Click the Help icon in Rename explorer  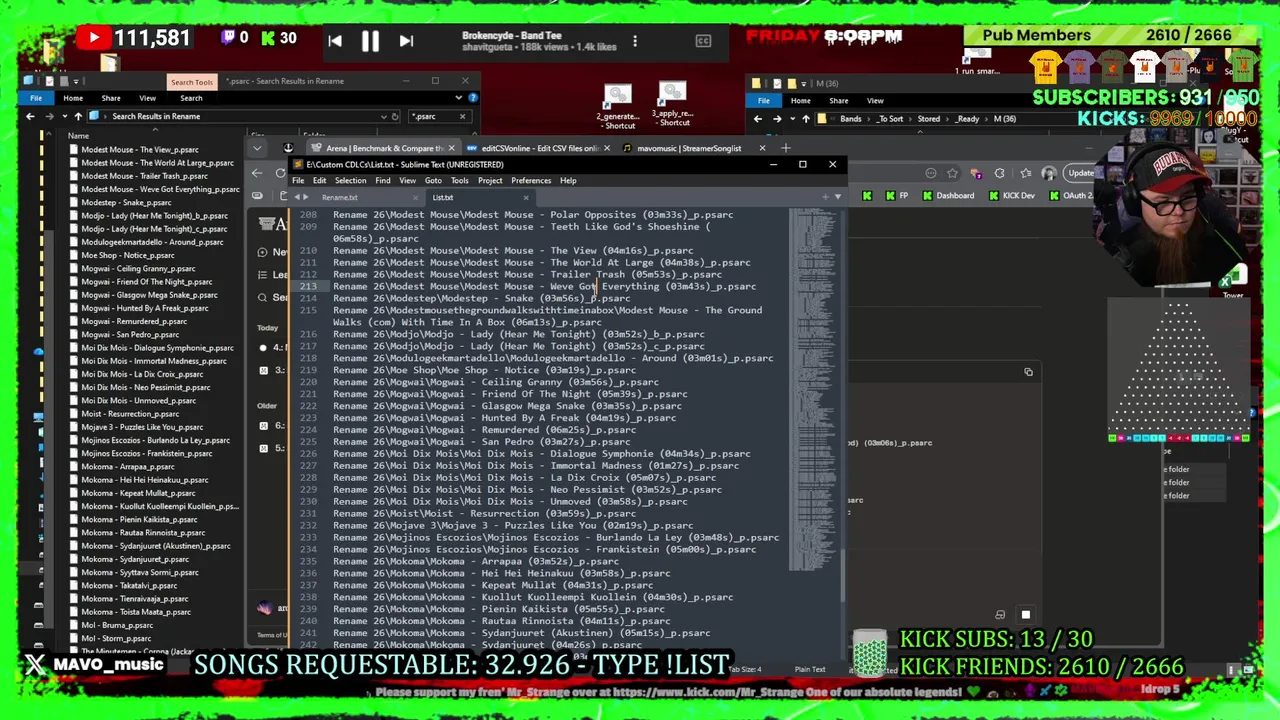pos(473,98)
